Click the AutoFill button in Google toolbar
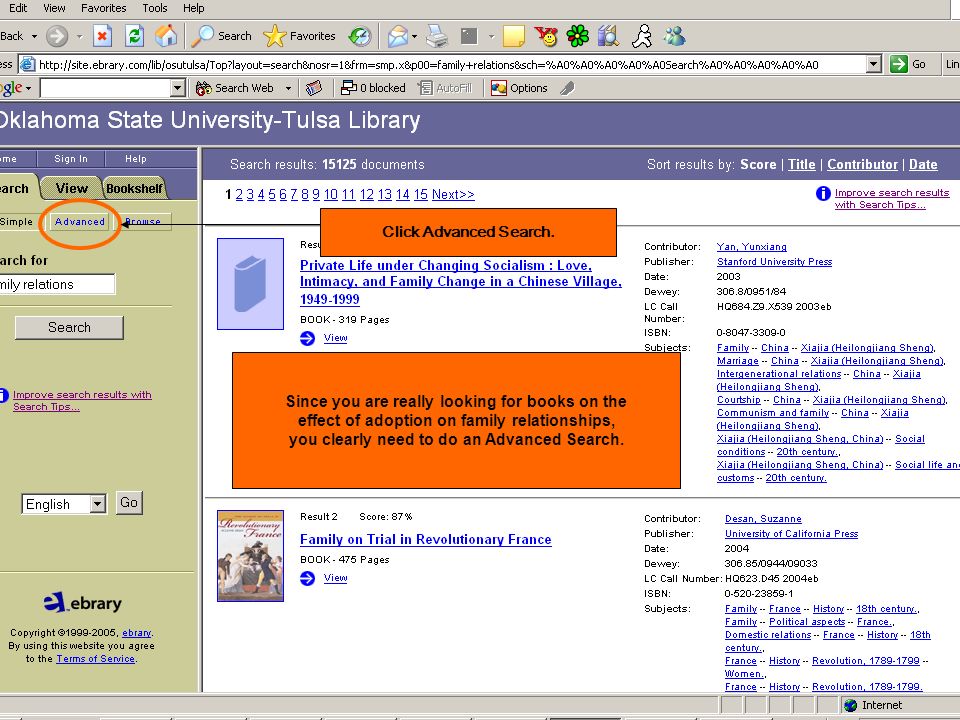960x720 pixels. (x=445, y=88)
